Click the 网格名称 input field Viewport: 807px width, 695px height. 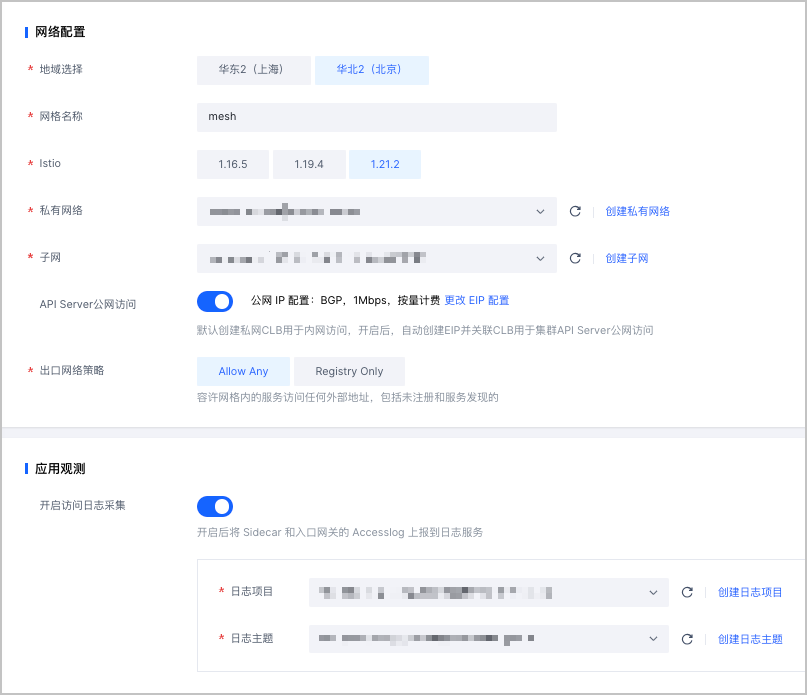[x=376, y=117]
